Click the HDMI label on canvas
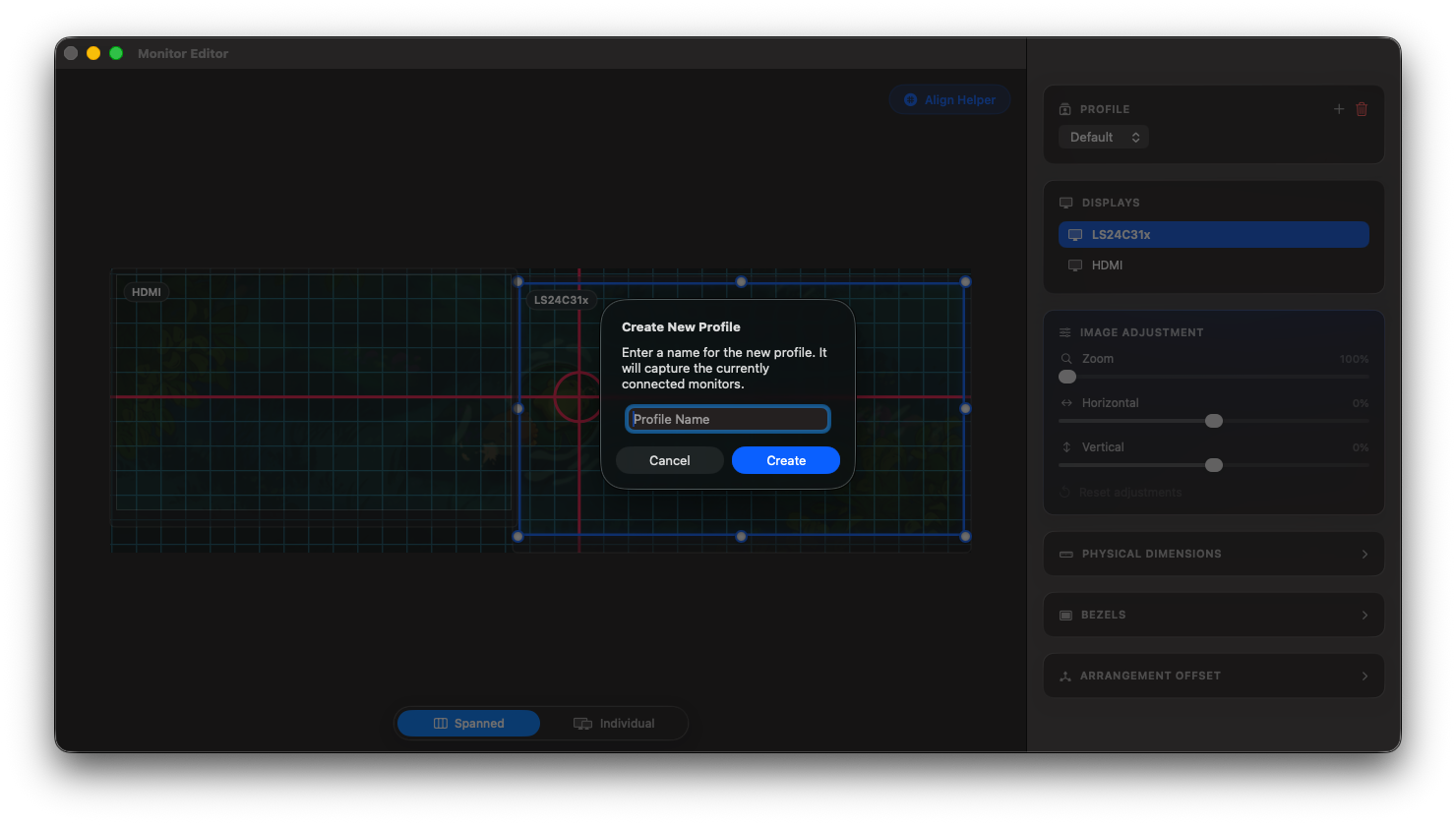 click(x=147, y=292)
